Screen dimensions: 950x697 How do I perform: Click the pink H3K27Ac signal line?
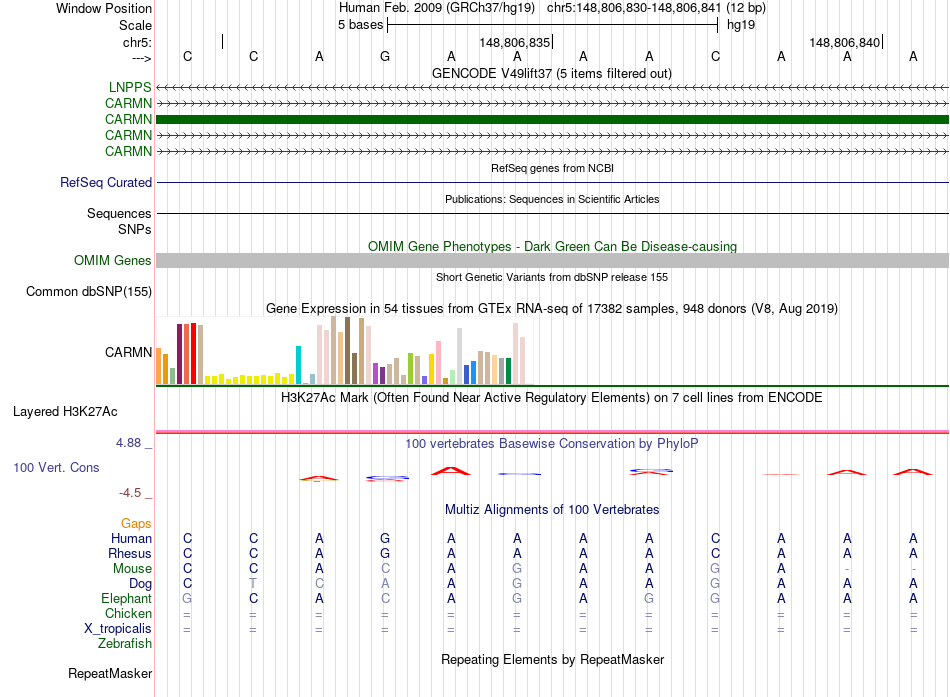552,432
